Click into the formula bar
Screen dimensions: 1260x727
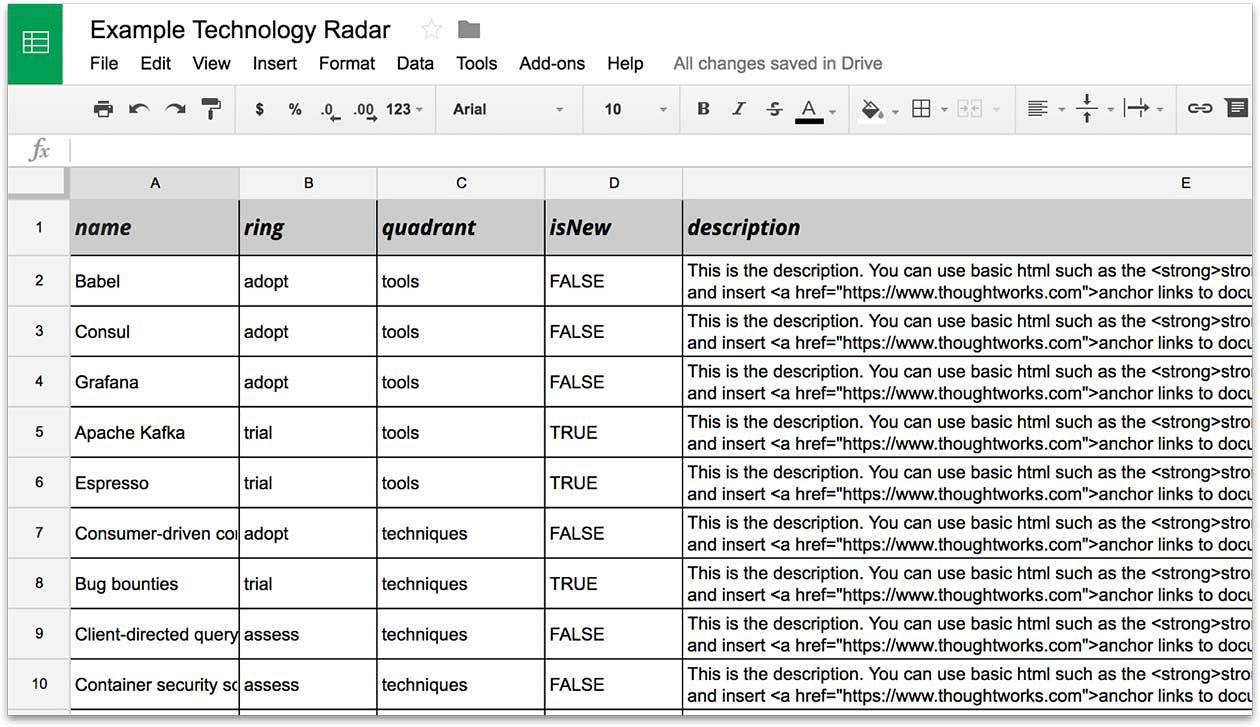point(660,151)
